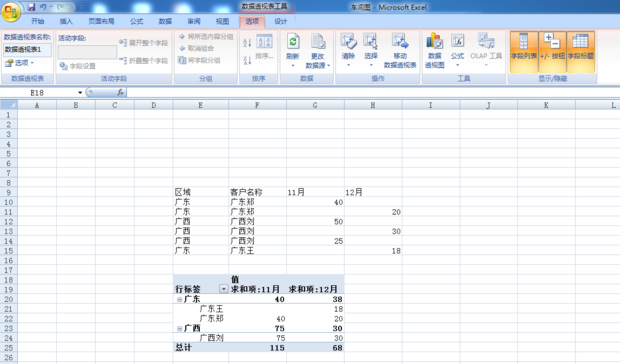Screen dimensions: 620x364
Task: Click 将字段分组 group field button
Action: point(199,60)
